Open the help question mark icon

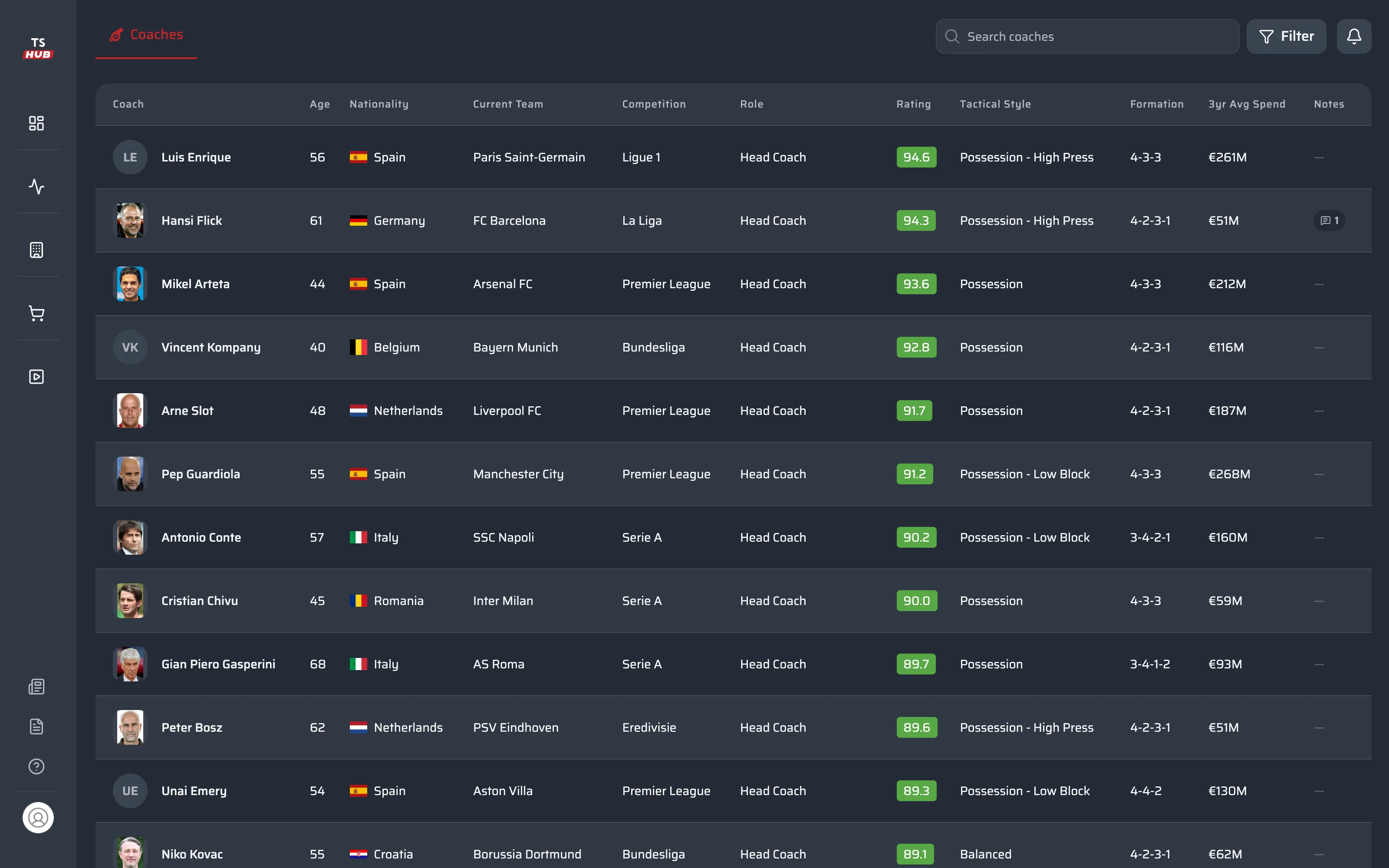click(x=37, y=766)
